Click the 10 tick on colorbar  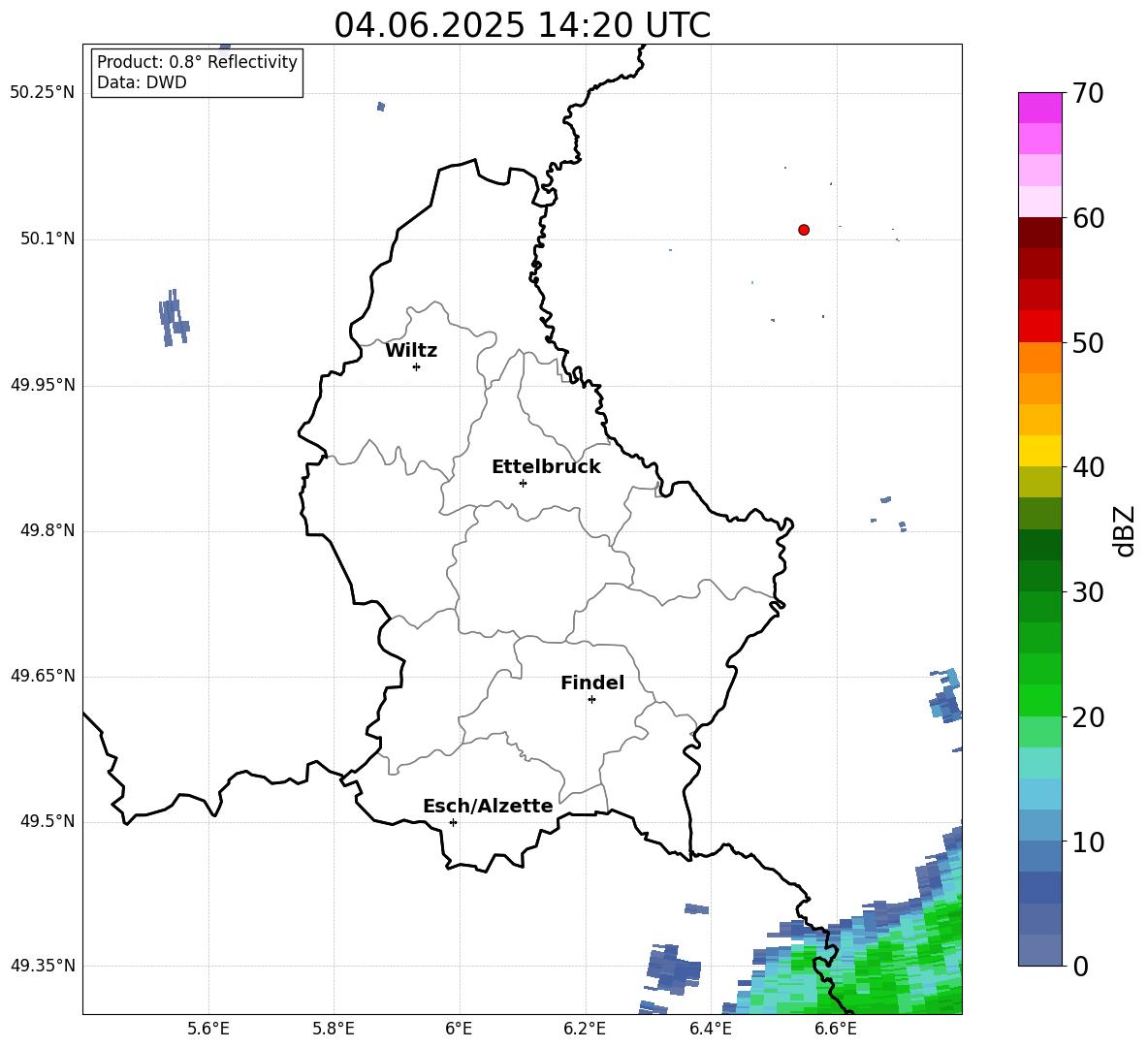click(1088, 842)
